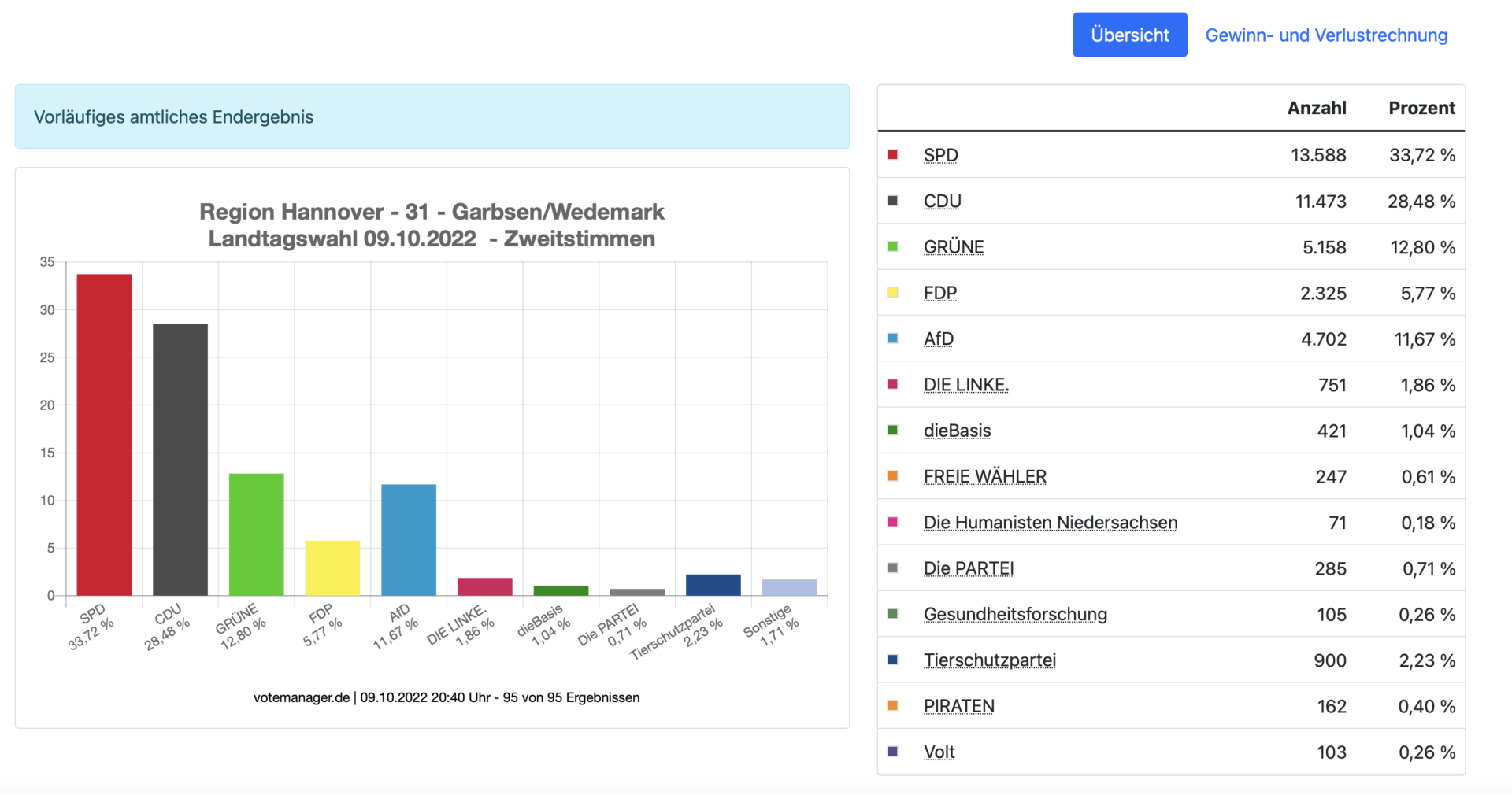Select the GRÜNE link in table

[x=953, y=247]
